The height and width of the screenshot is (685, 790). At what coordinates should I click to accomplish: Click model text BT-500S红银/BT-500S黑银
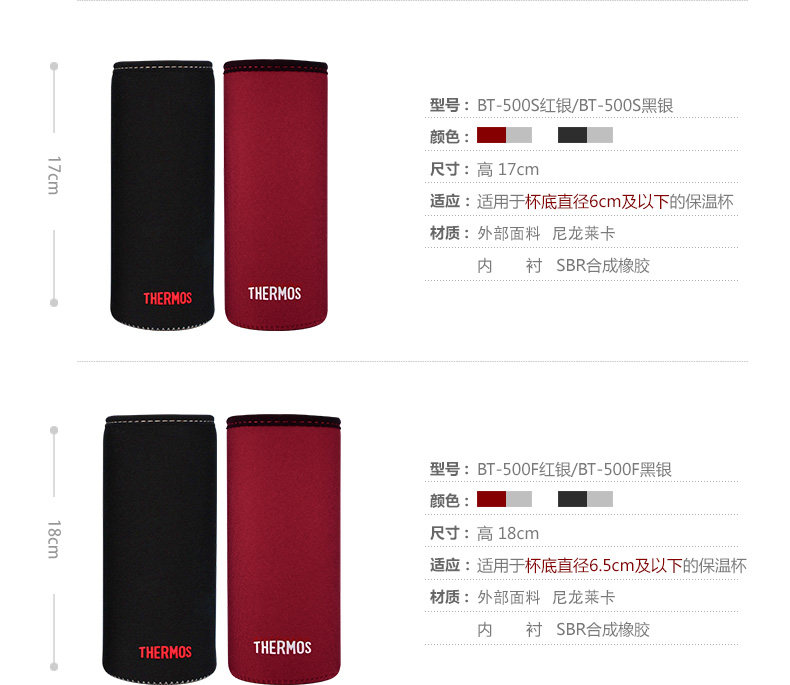pyautogui.click(x=575, y=105)
